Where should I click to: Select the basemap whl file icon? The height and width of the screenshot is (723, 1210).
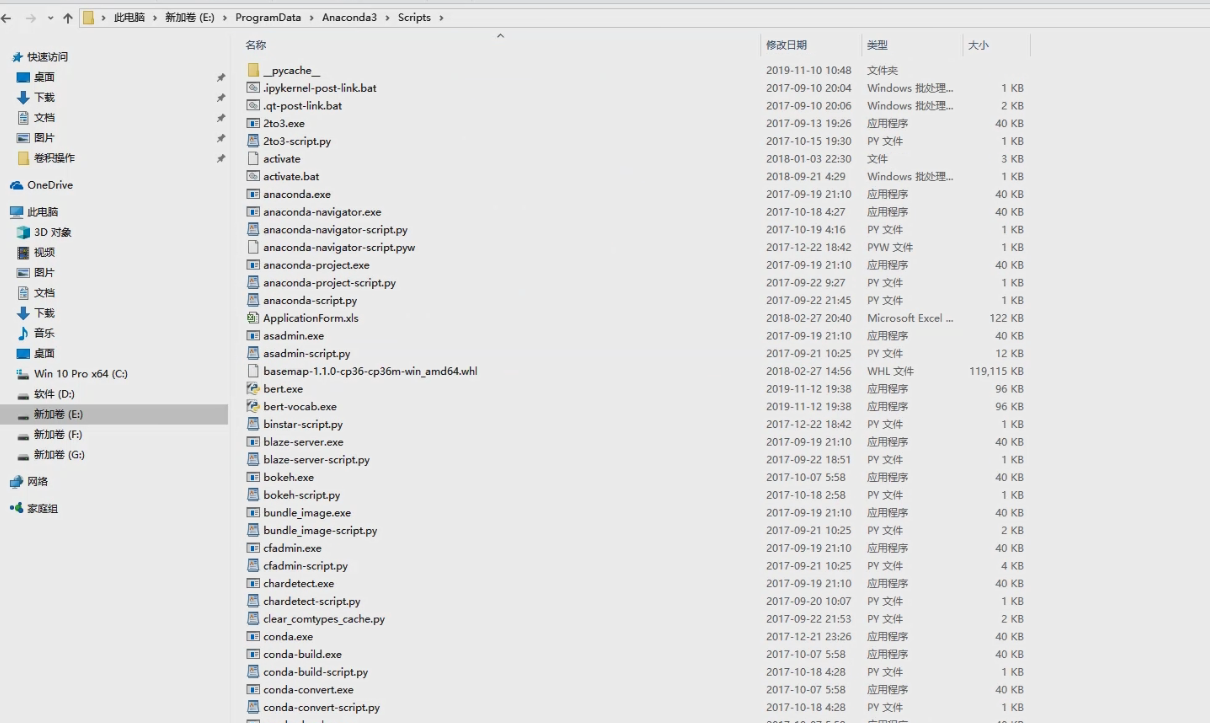[253, 371]
